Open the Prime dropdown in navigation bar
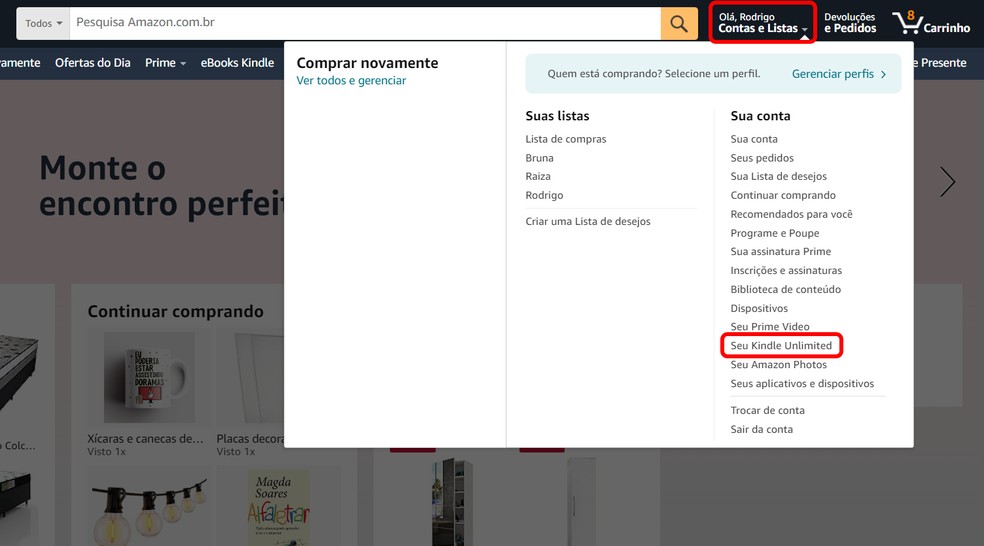Image resolution: width=984 pixels, height=546 pixels. [165, 63]
